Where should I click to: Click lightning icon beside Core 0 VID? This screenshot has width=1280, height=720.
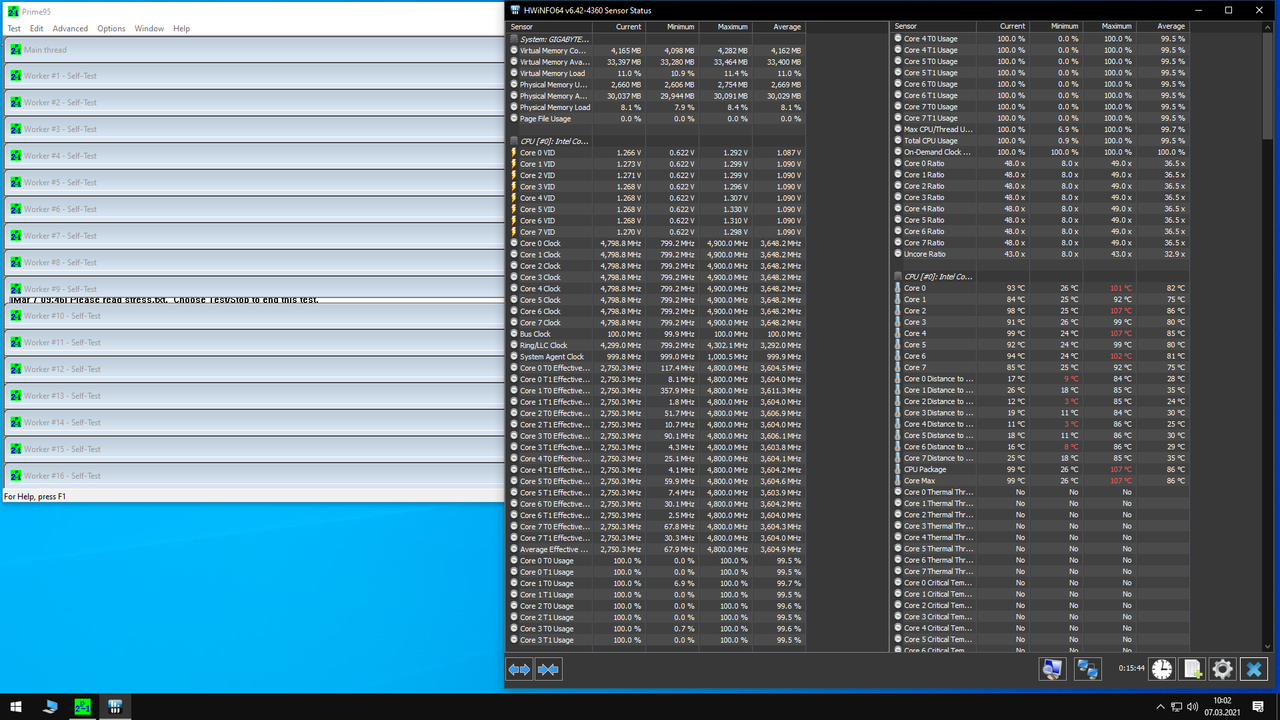(514, 153)
